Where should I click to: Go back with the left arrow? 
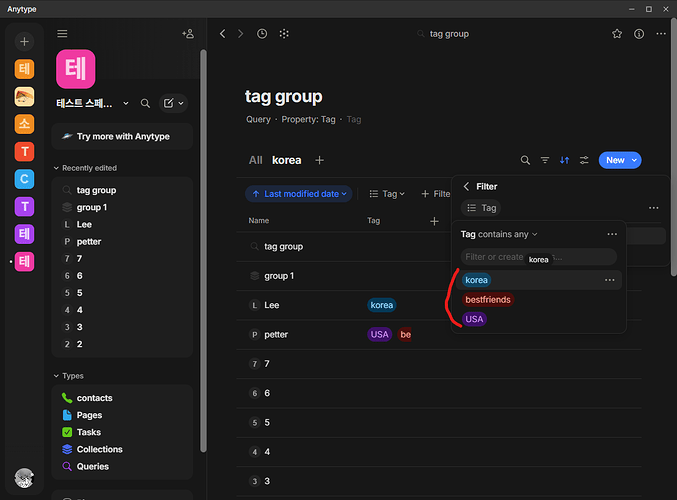pos(223,34)
